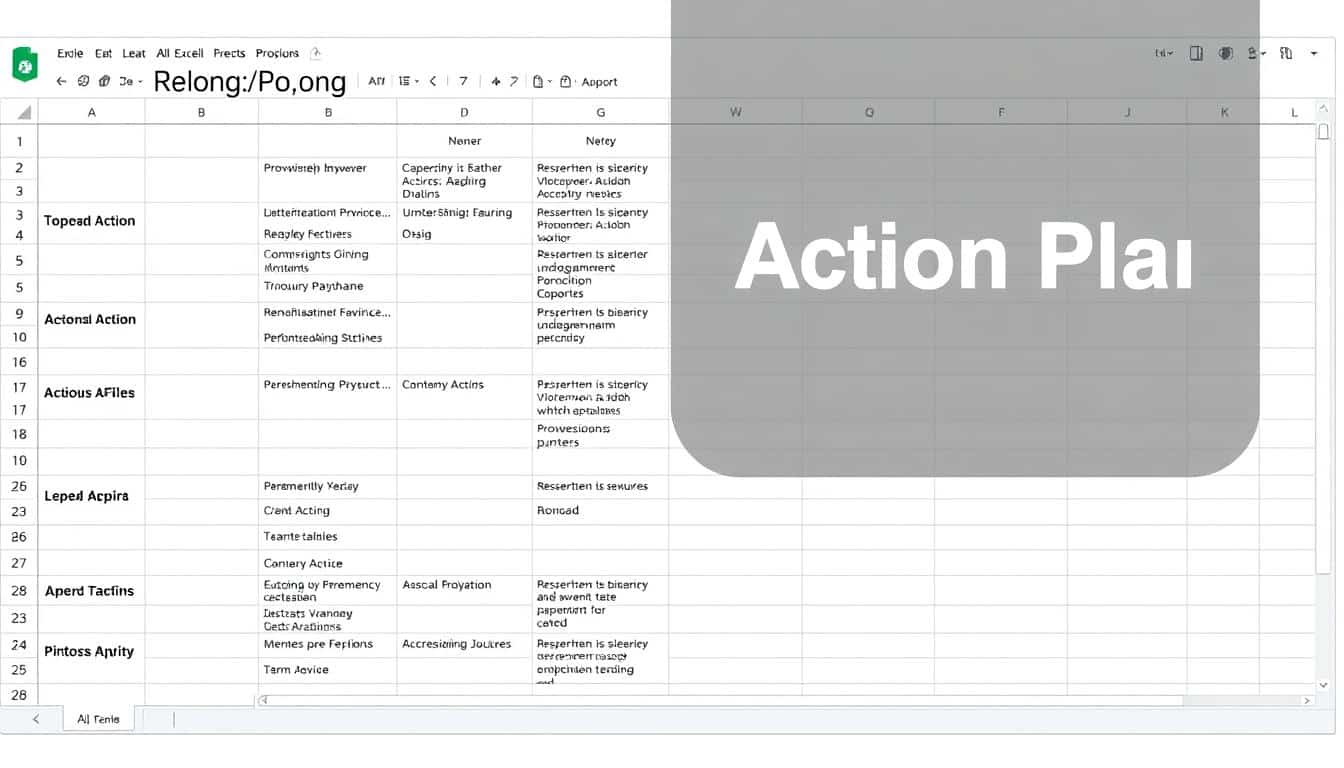The image size is (1344, 768).
Task: Click the green spreadsheet app logo
Action: [24, 65]
